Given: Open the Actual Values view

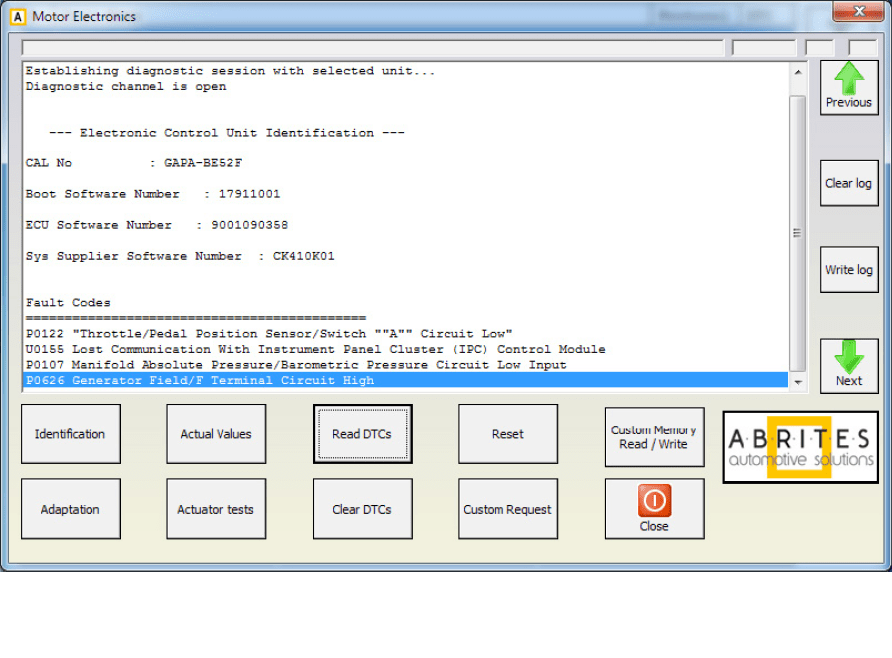Looking at the screenshot, I should point(216,434).
